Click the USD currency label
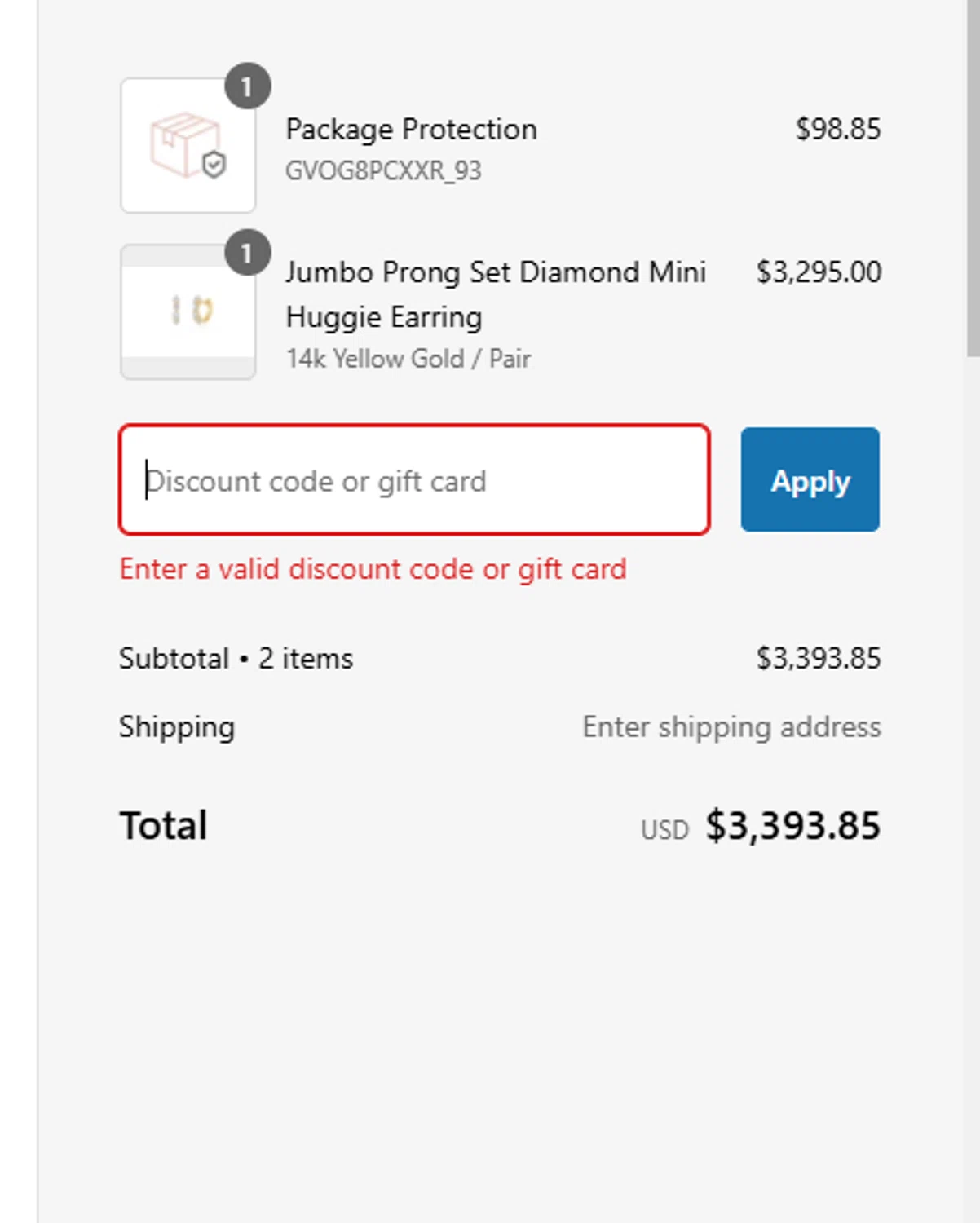This screenshot has width=980, height=1223. click(x=664, y=830)
